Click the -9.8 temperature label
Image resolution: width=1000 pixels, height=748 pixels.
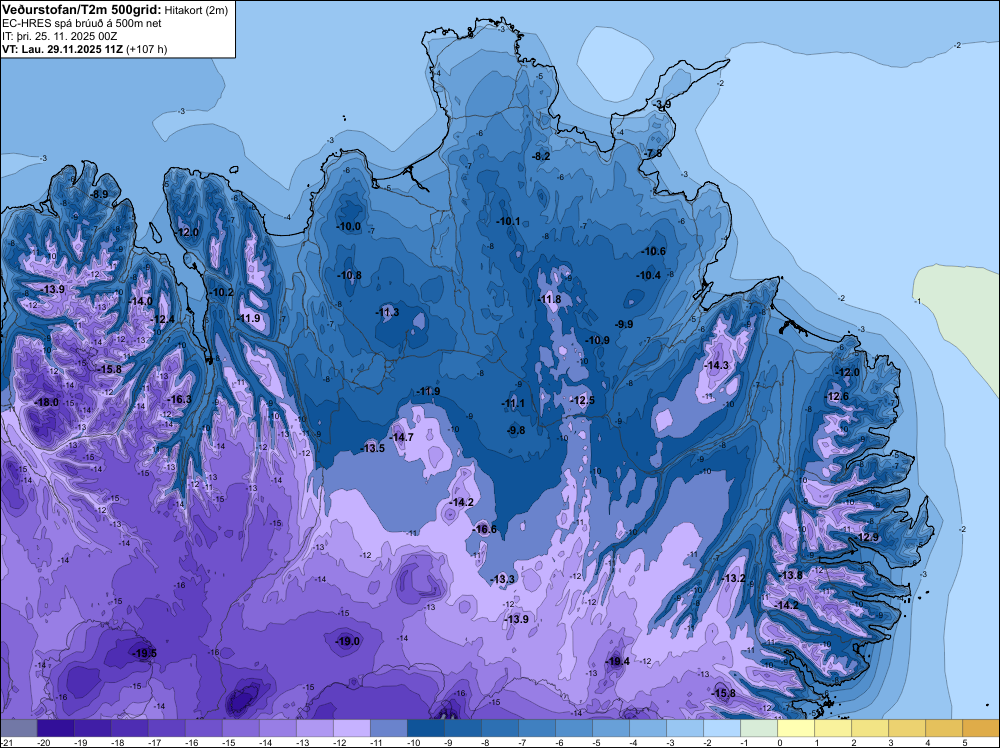(x=516, y=430)
